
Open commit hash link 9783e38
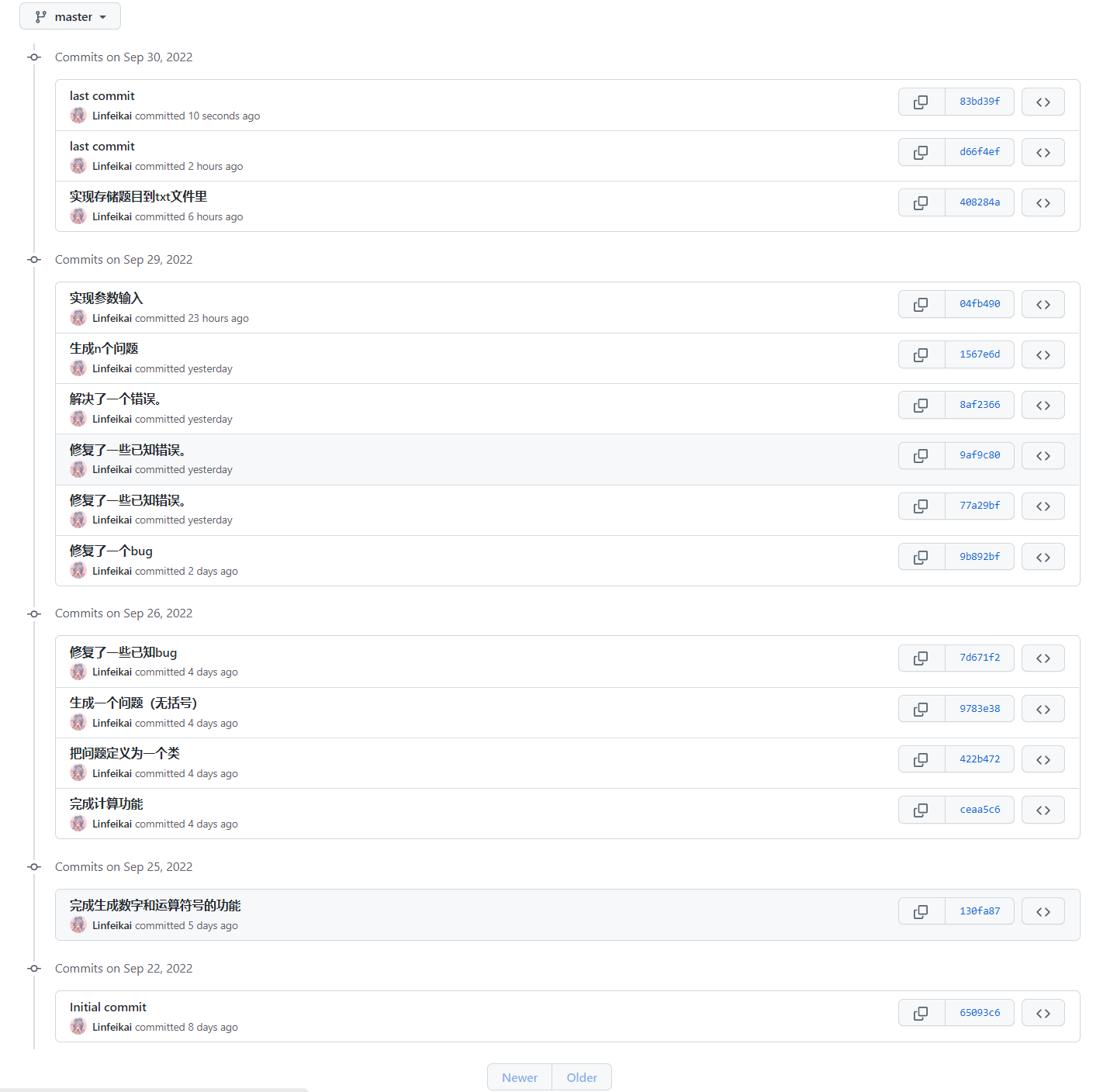(x=980, y=709)
